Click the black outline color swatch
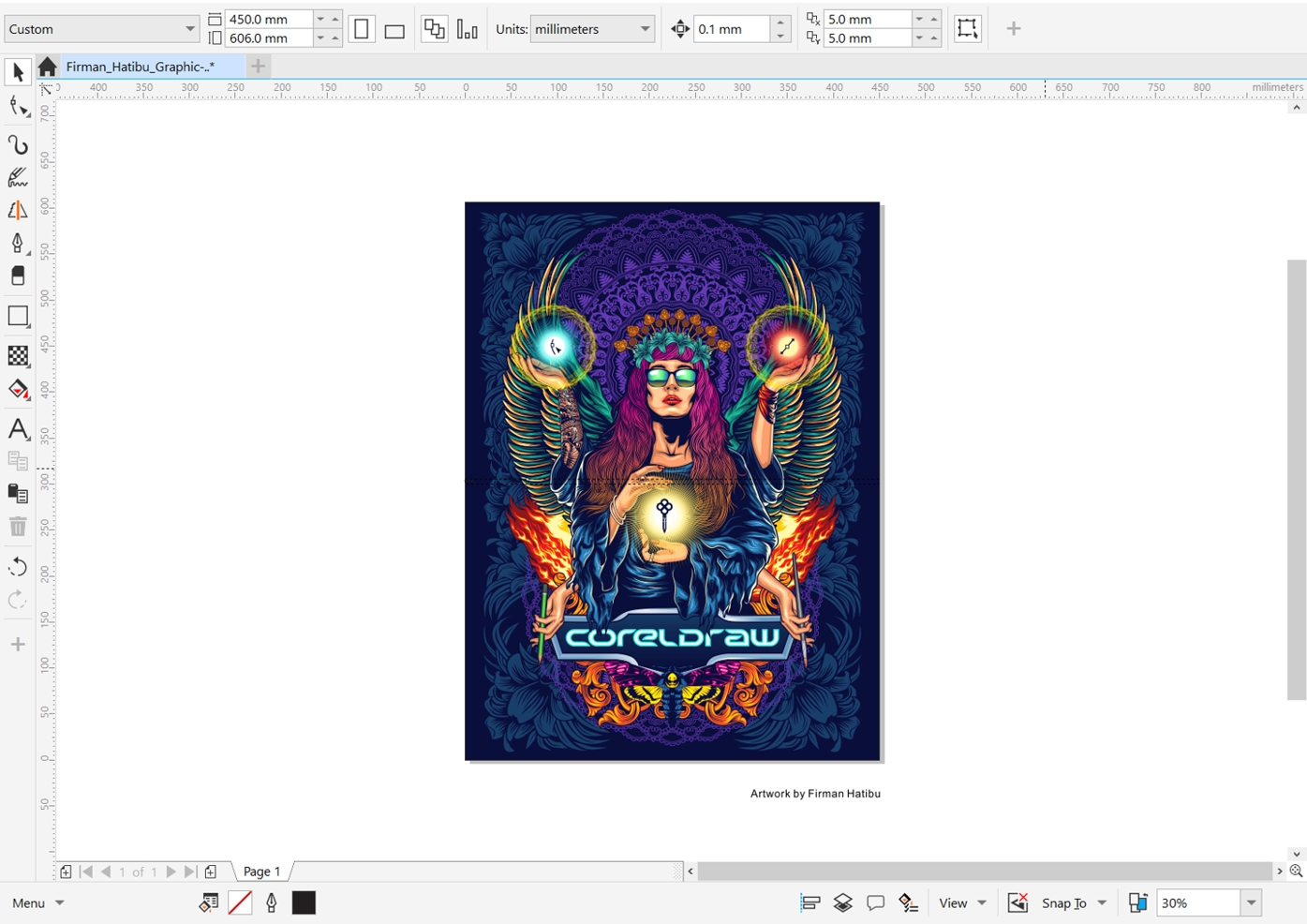 tap(304, 902)
